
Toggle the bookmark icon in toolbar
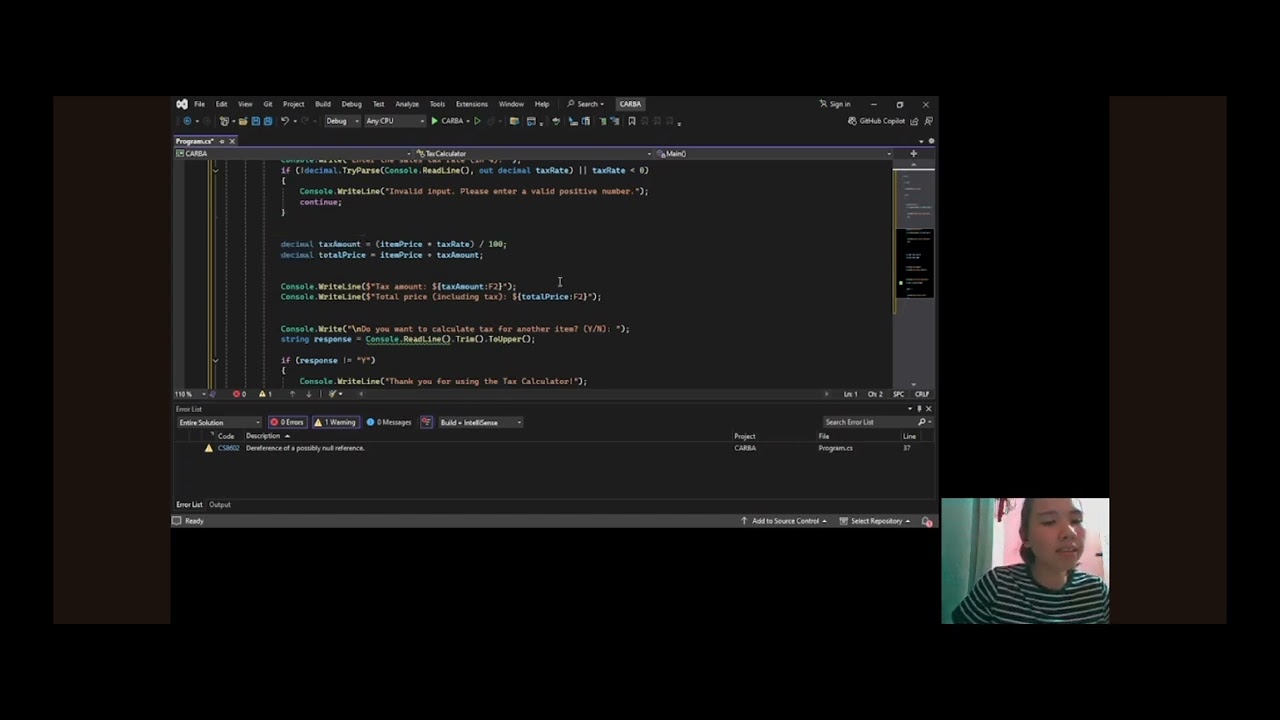[x=632, y=121]
